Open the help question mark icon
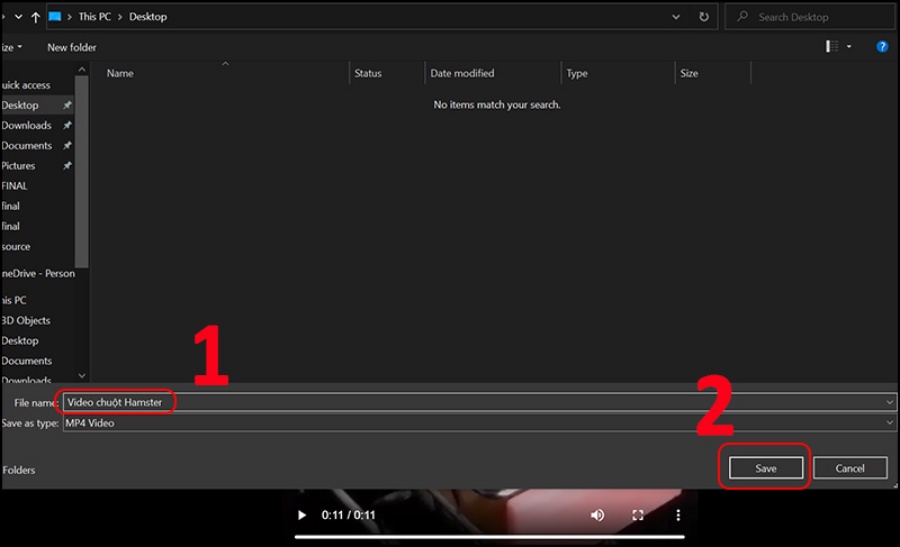The height and width of the screenshot is (547, 900). point(882,47)
